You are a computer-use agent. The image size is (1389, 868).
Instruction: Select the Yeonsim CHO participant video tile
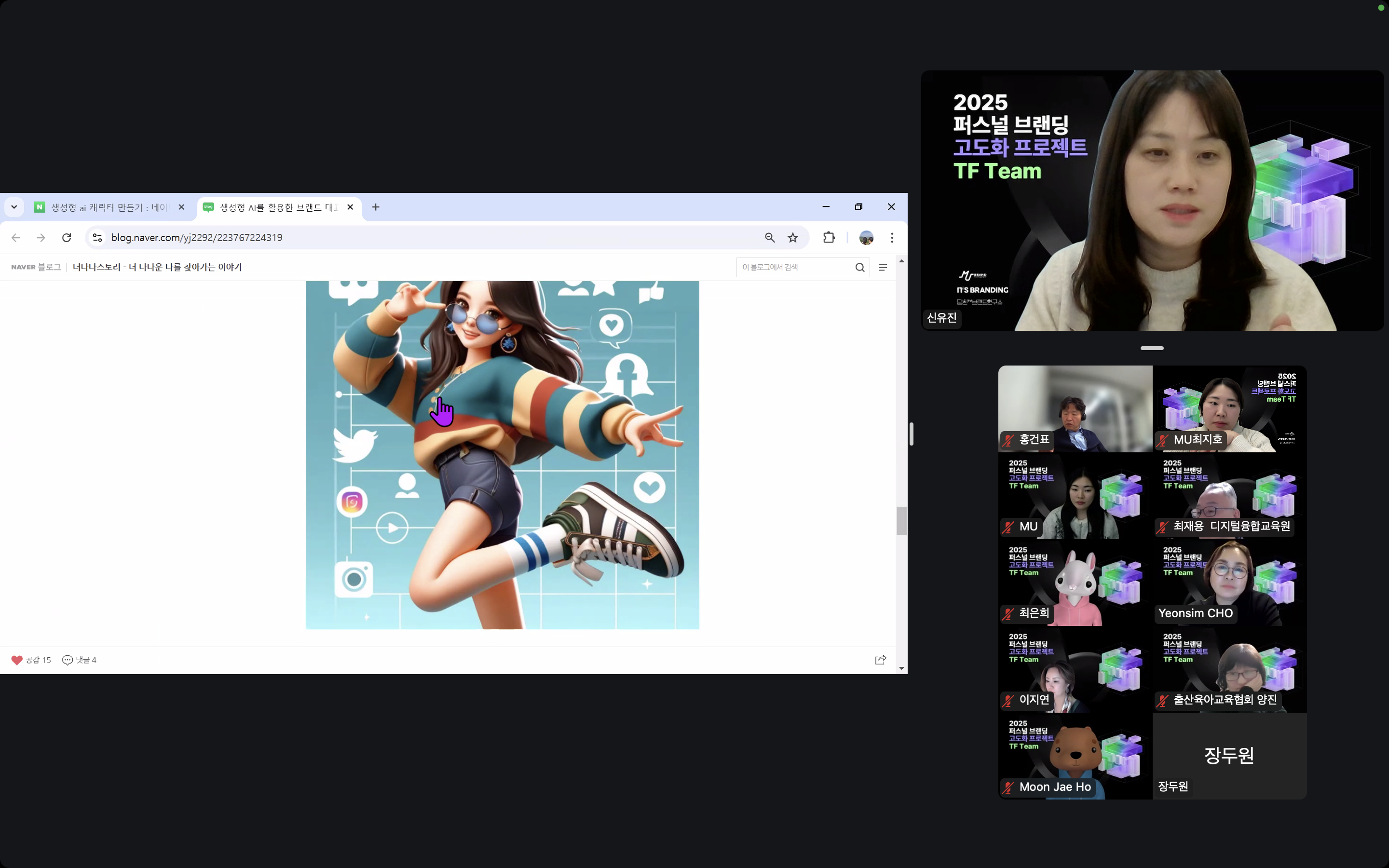(x=1229, y=583)
